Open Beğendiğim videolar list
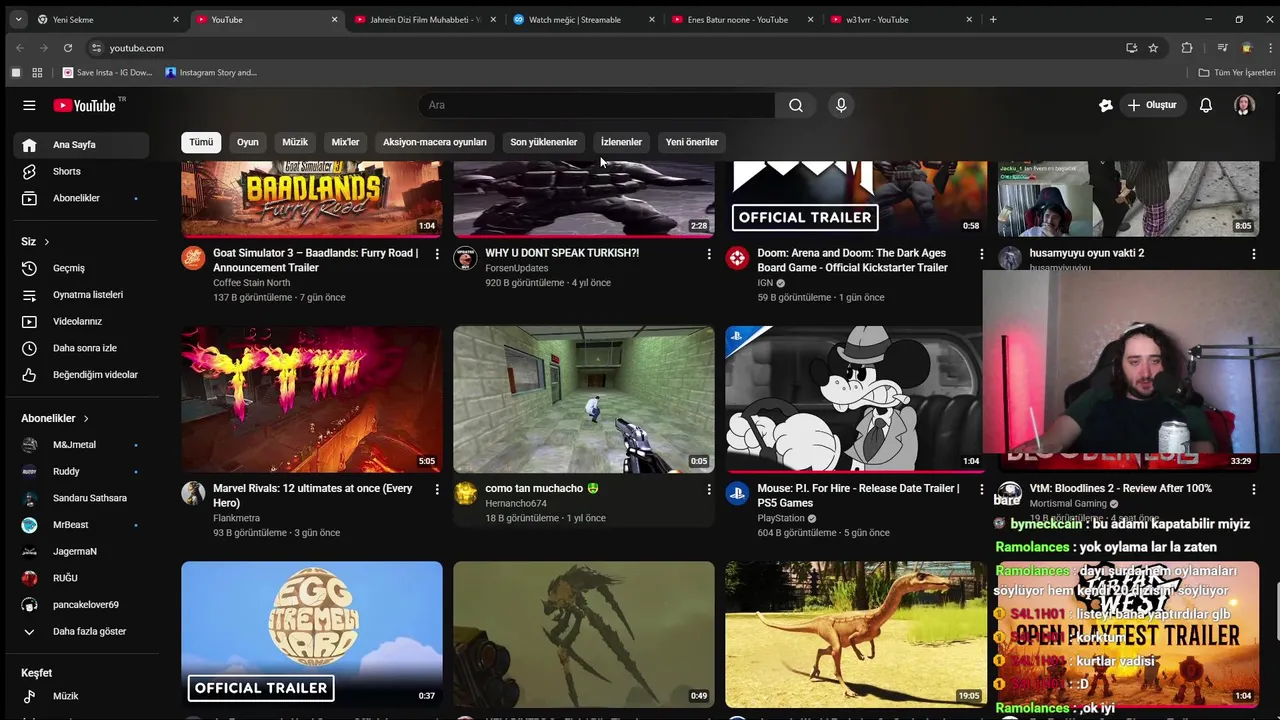This screenshot has width=1280, height=720. coord(81,375)
